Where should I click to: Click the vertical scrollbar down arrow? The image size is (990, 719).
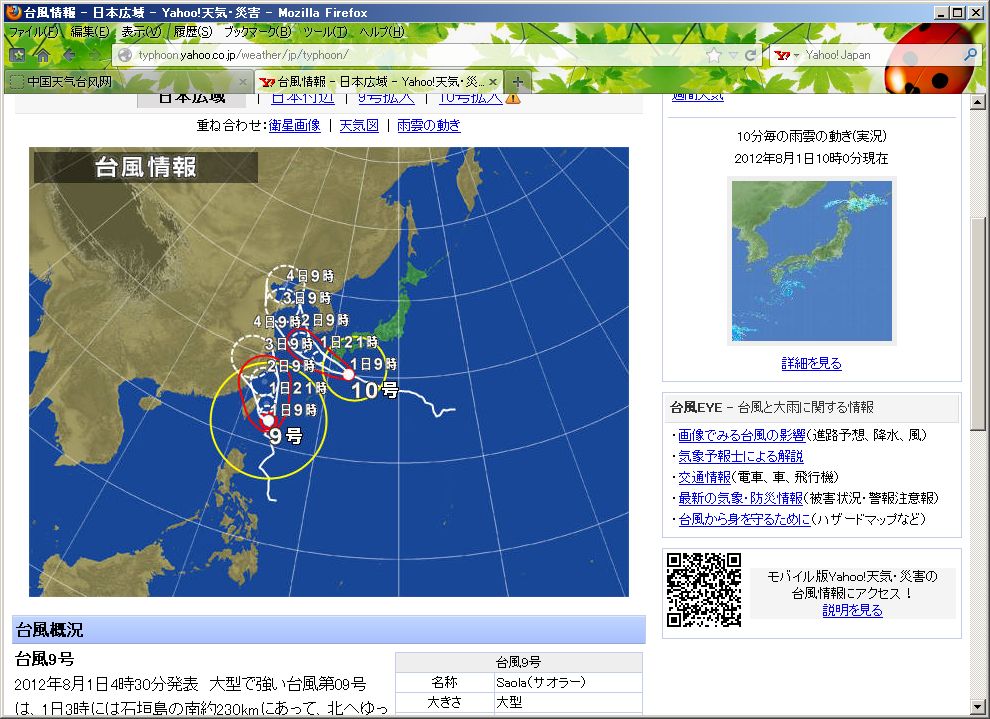[978, 708]
